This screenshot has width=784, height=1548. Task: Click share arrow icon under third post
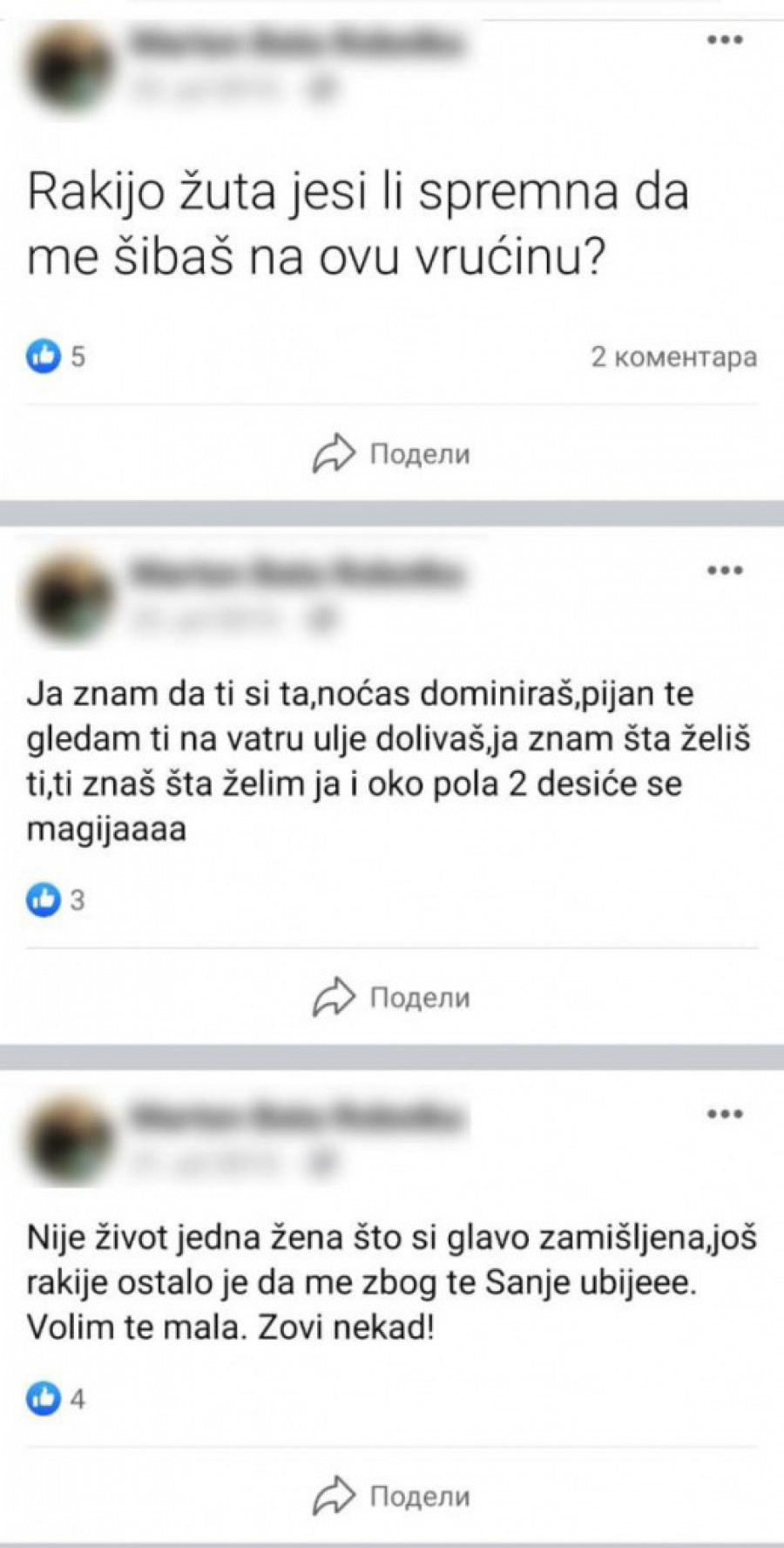[334, 1497]
